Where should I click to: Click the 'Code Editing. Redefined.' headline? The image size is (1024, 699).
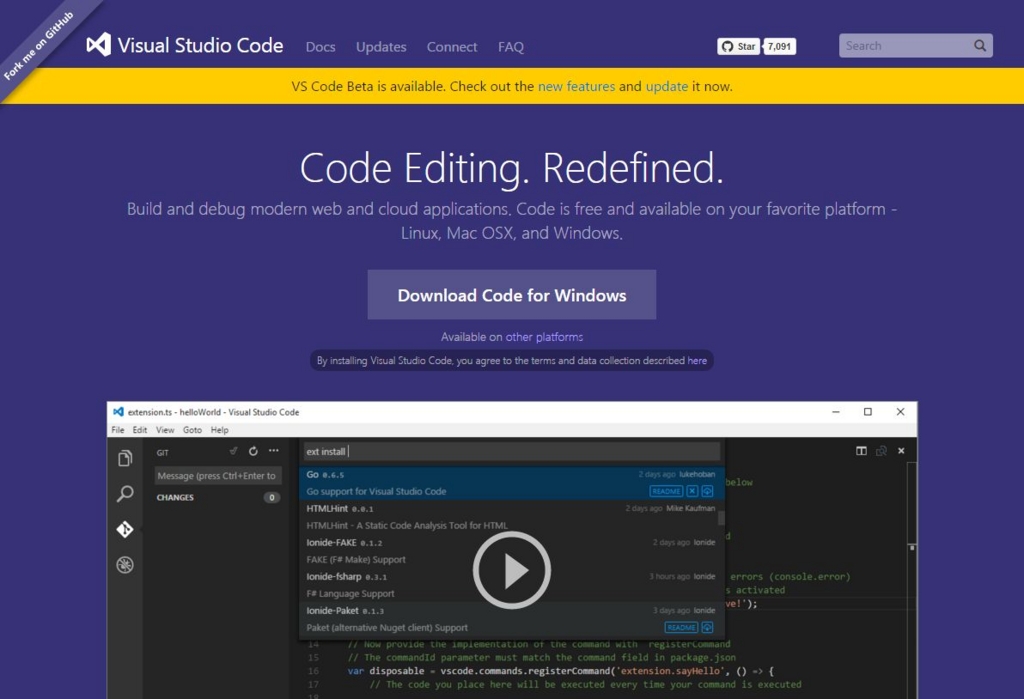(x=511, y=168)
